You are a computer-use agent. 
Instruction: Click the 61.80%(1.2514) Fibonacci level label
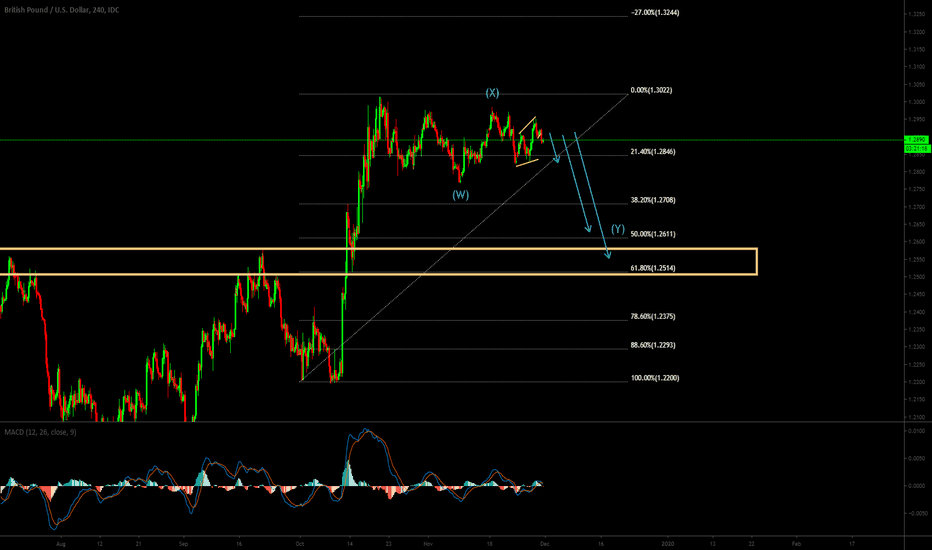657,269
